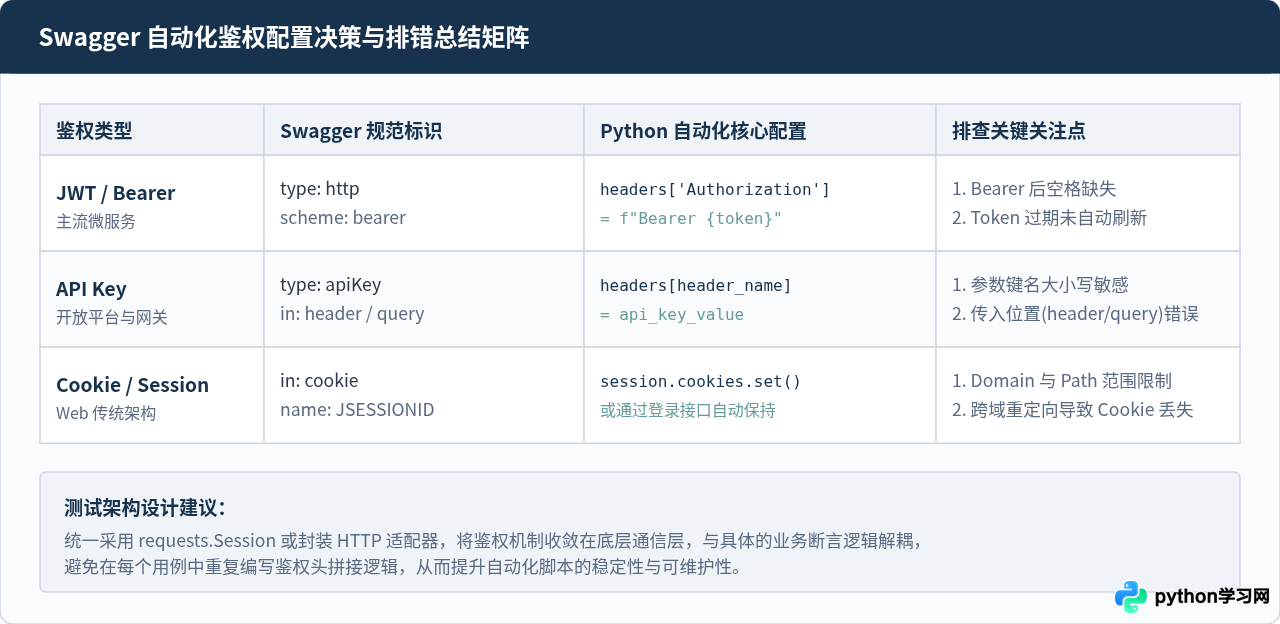Click the 'type: apiKey' text

tap(331, 285)
